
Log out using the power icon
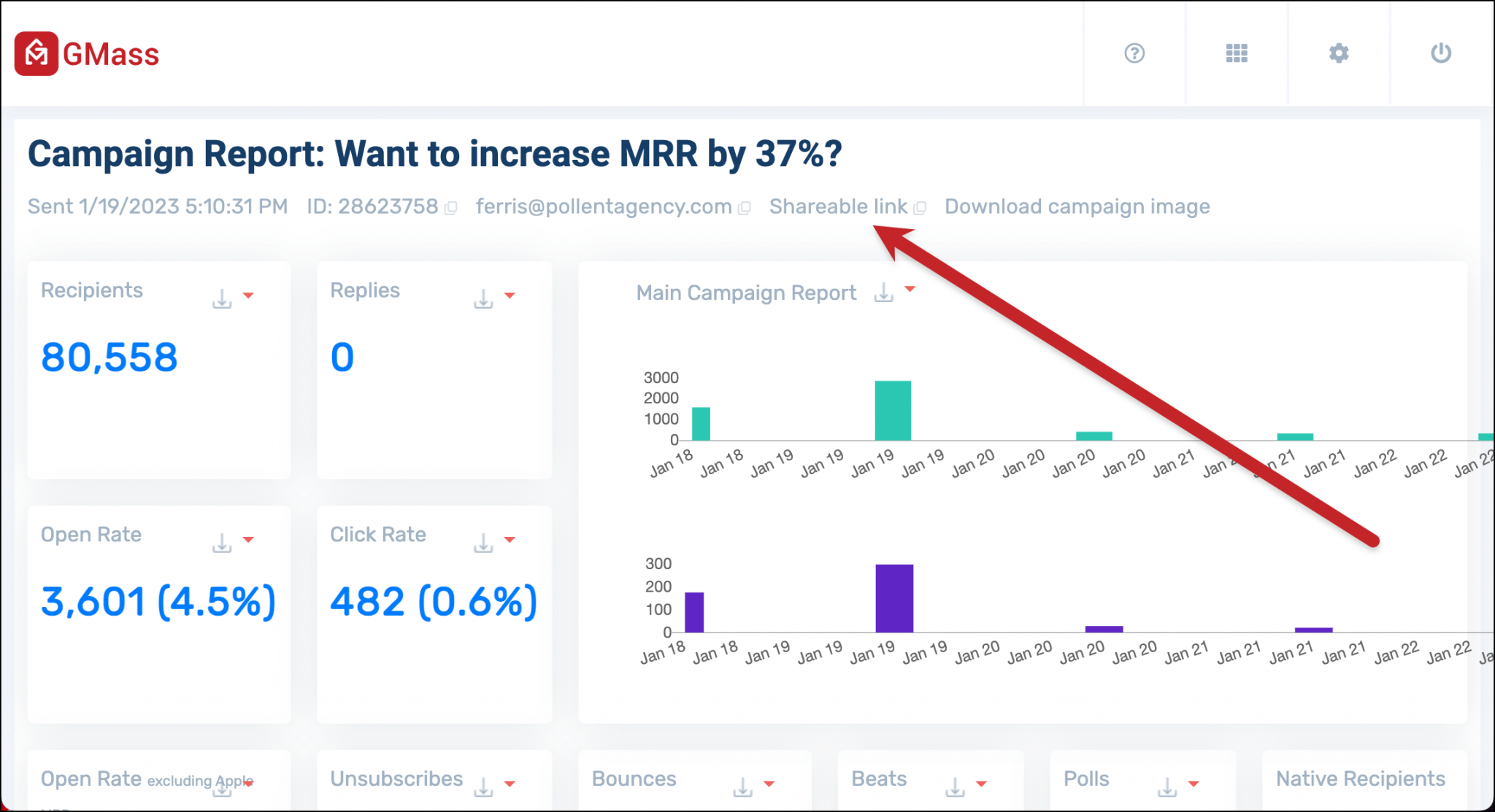(1440, 53)
